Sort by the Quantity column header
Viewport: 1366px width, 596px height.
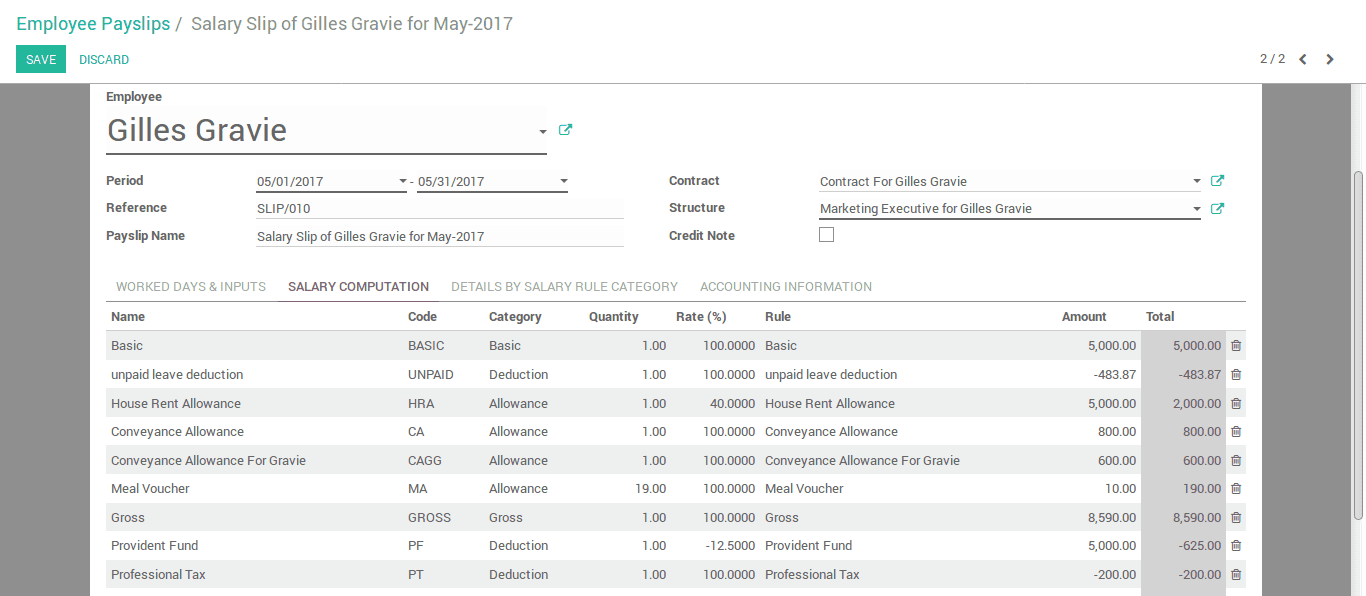tap(613, 317)
